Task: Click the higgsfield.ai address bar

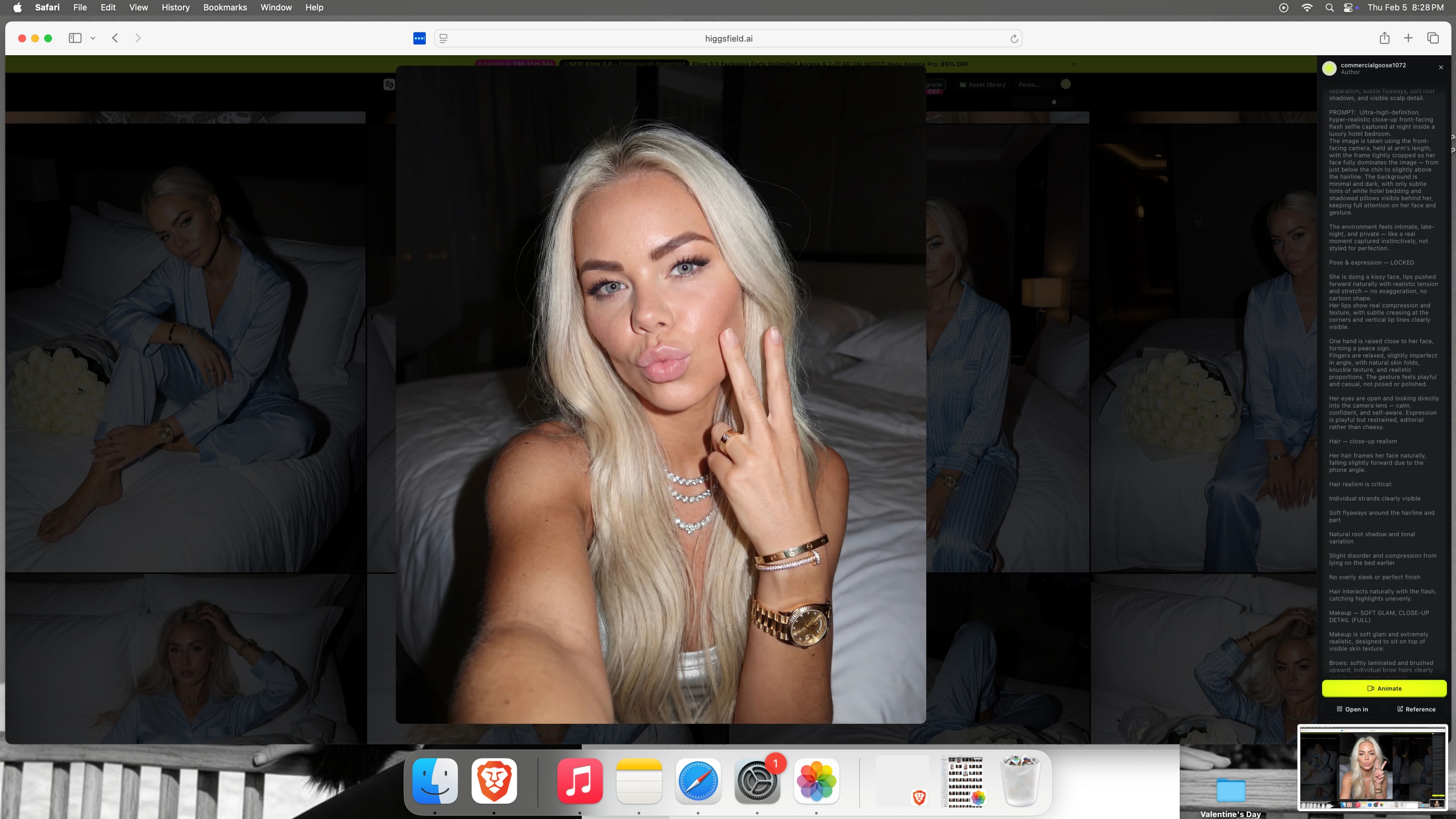Action: 728,39
